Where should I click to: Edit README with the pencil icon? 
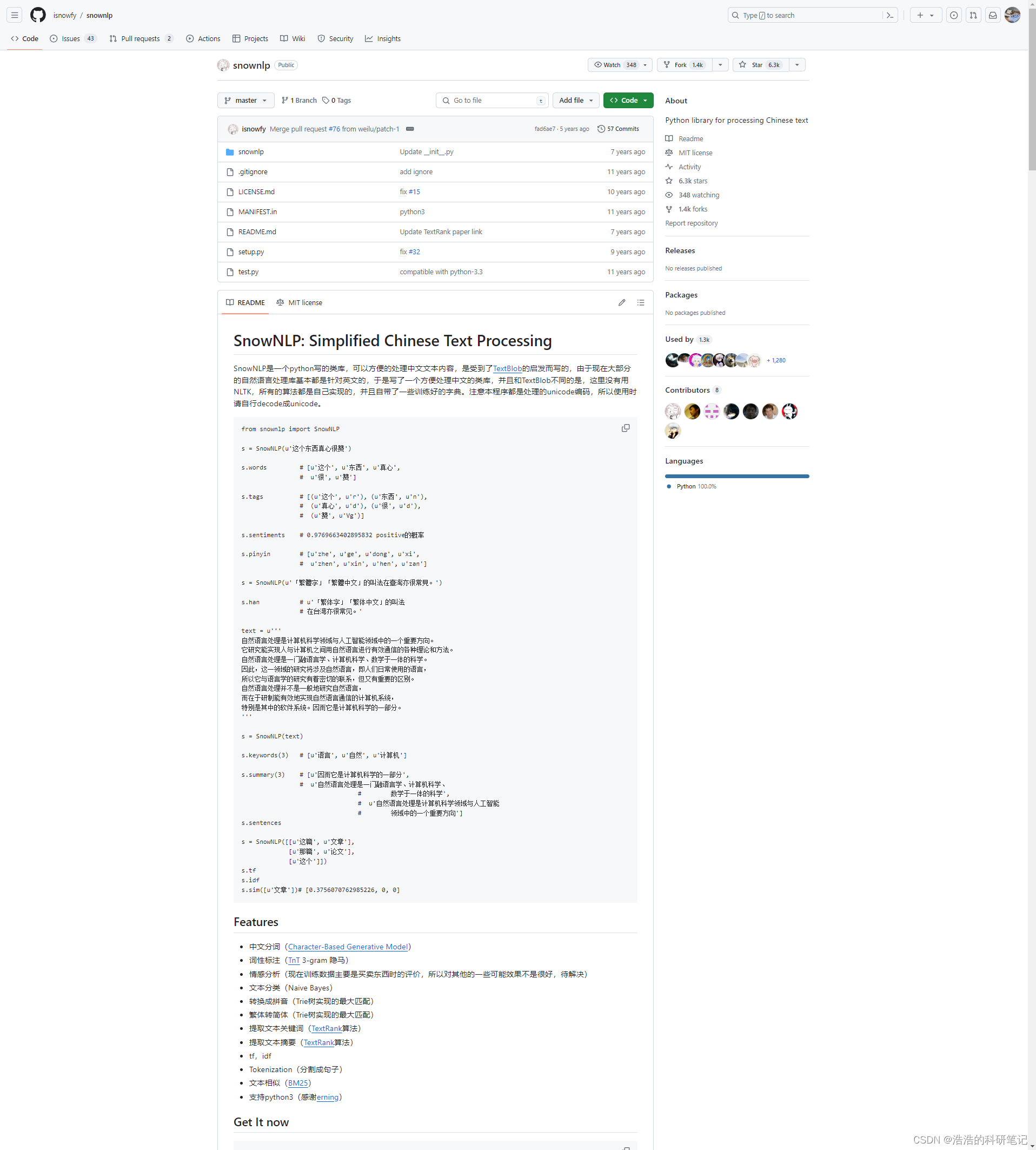click(622, 303)
